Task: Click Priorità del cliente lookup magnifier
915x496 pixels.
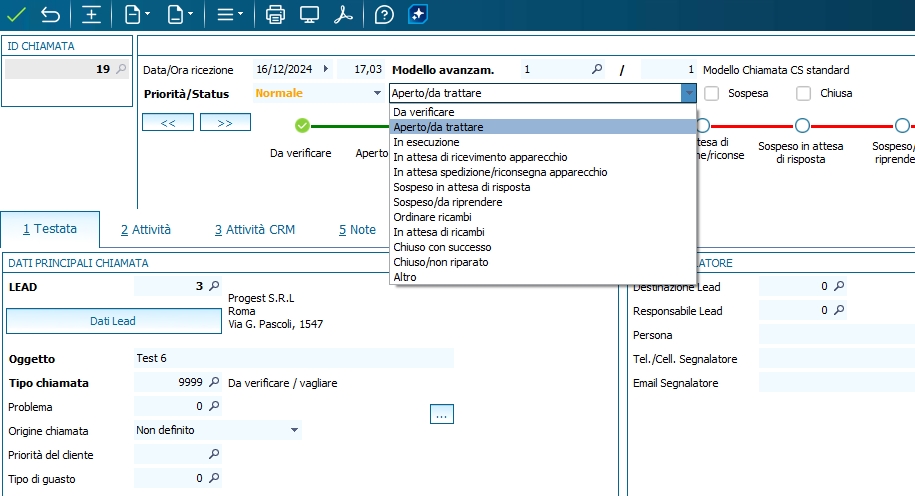Action: click(214, 453)
